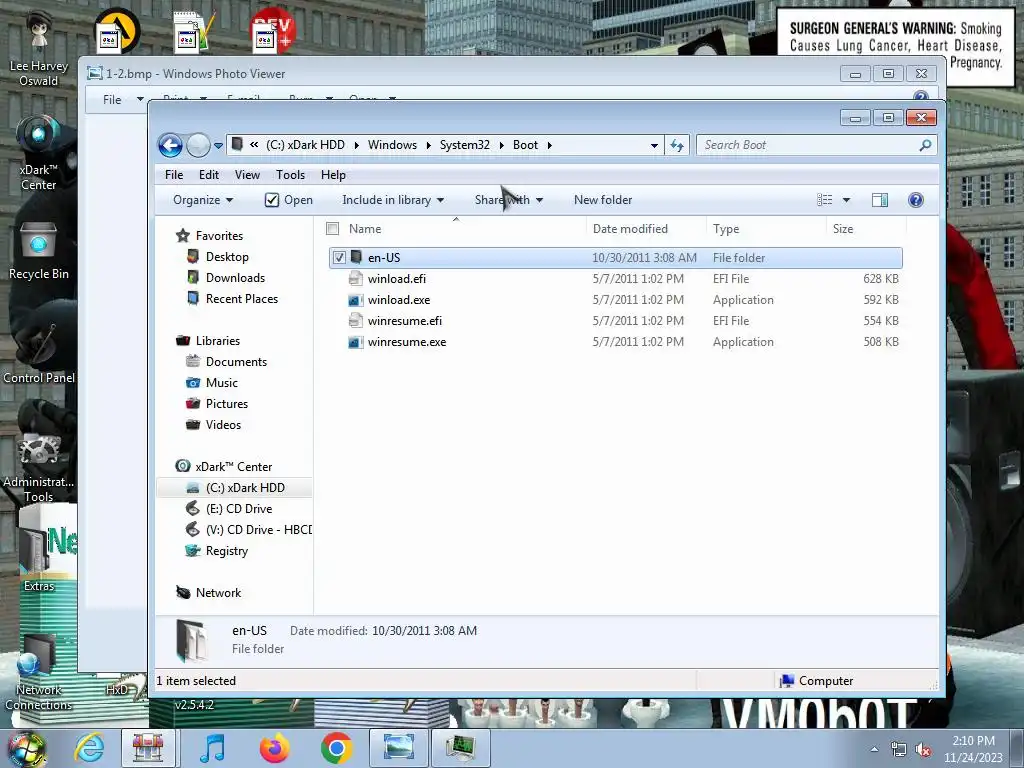
Task: Toggle the select-all checkbox in header
Action: pos(332,229)
